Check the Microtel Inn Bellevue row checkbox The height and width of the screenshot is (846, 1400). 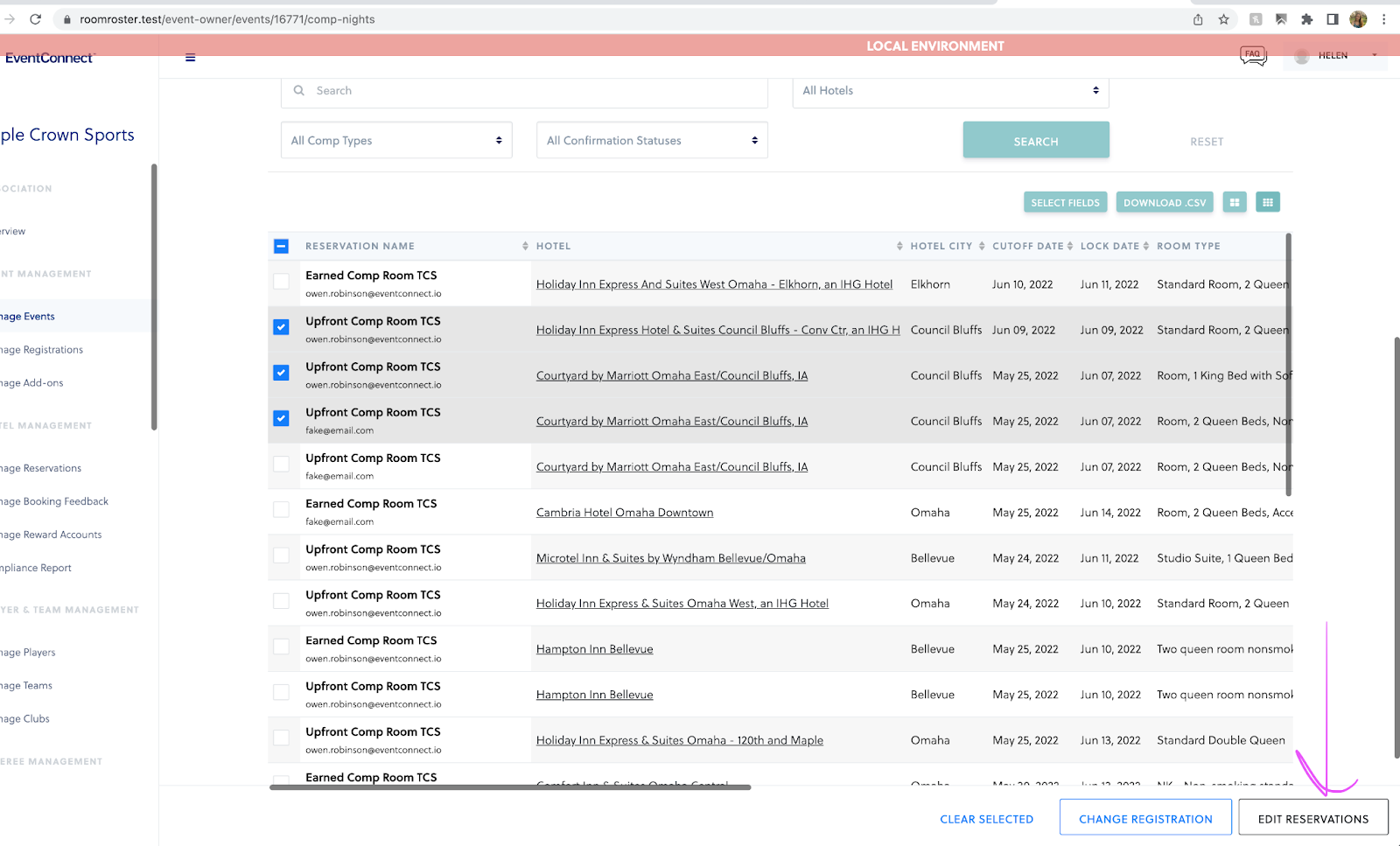pyautogui.click(x=281, y=555)
